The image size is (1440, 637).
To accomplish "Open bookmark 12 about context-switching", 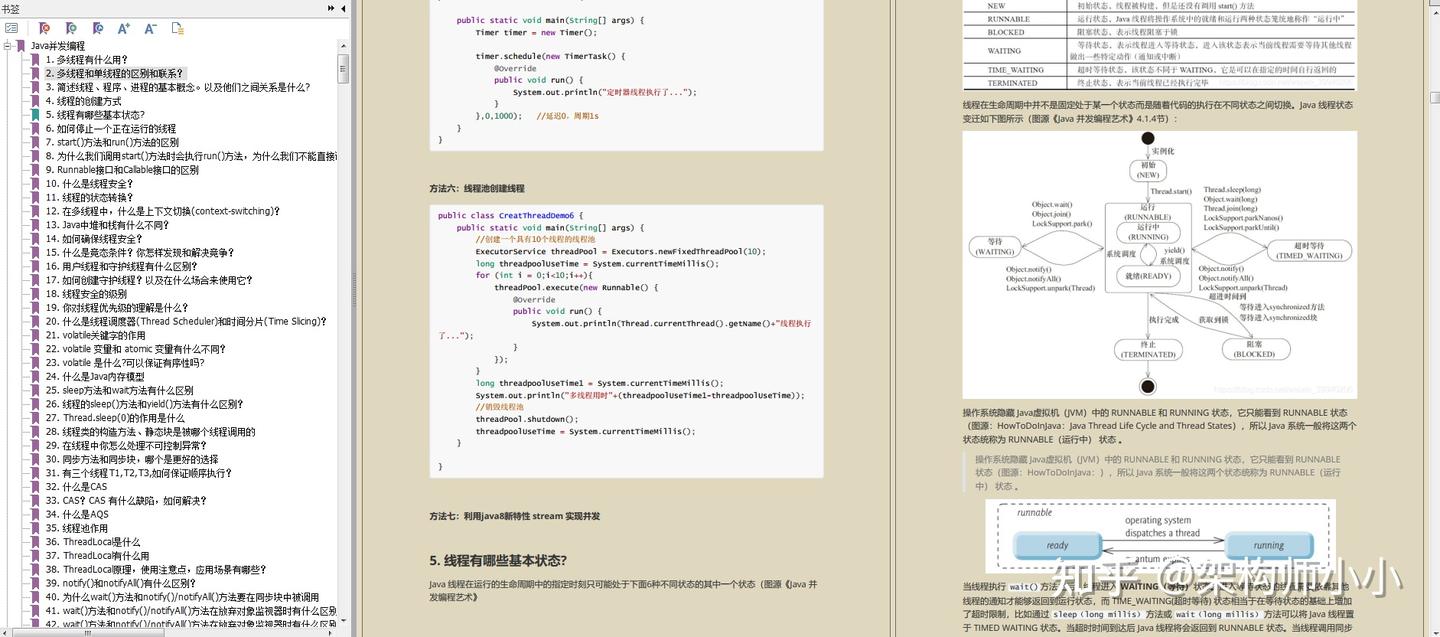I will click(163, 211).
